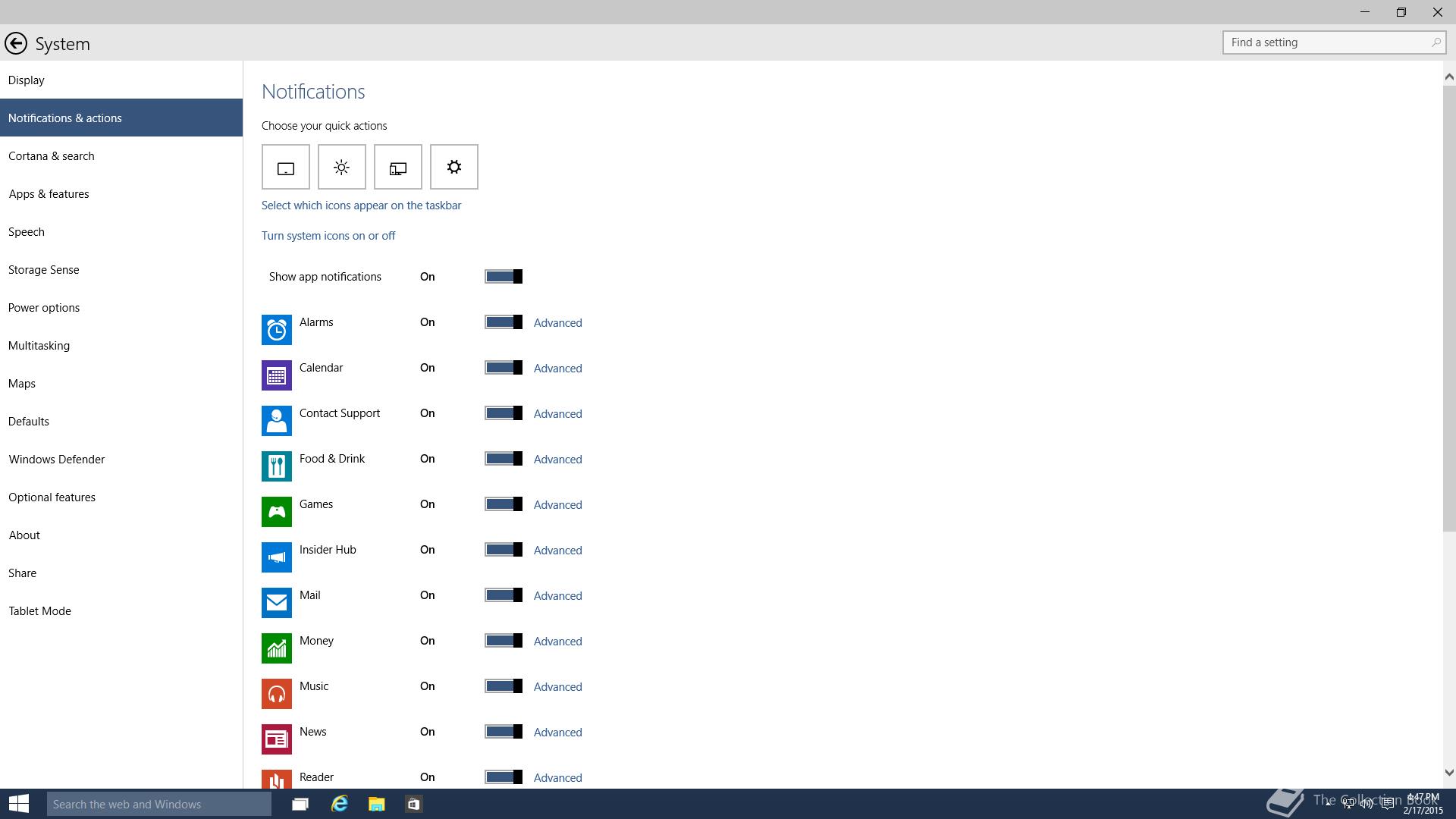This screenshot has height=819, width=1456.
Task: Click the search magnifier in Find a setting
Action: (1436, 42)
